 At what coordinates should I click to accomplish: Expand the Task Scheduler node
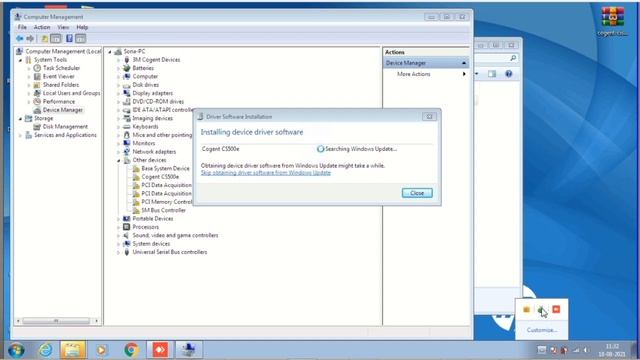tap(29, 68)
